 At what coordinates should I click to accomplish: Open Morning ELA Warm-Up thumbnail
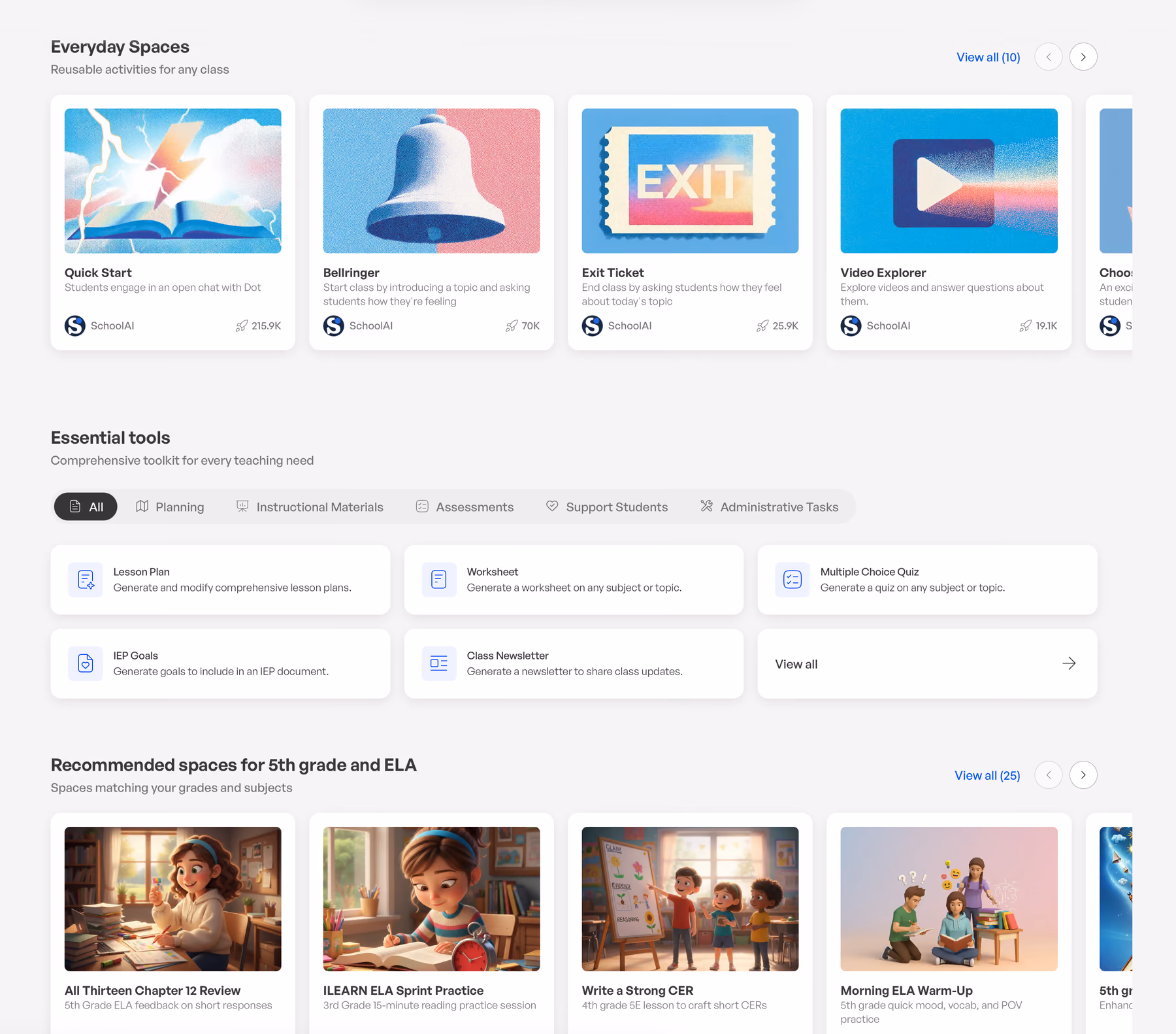949,899
